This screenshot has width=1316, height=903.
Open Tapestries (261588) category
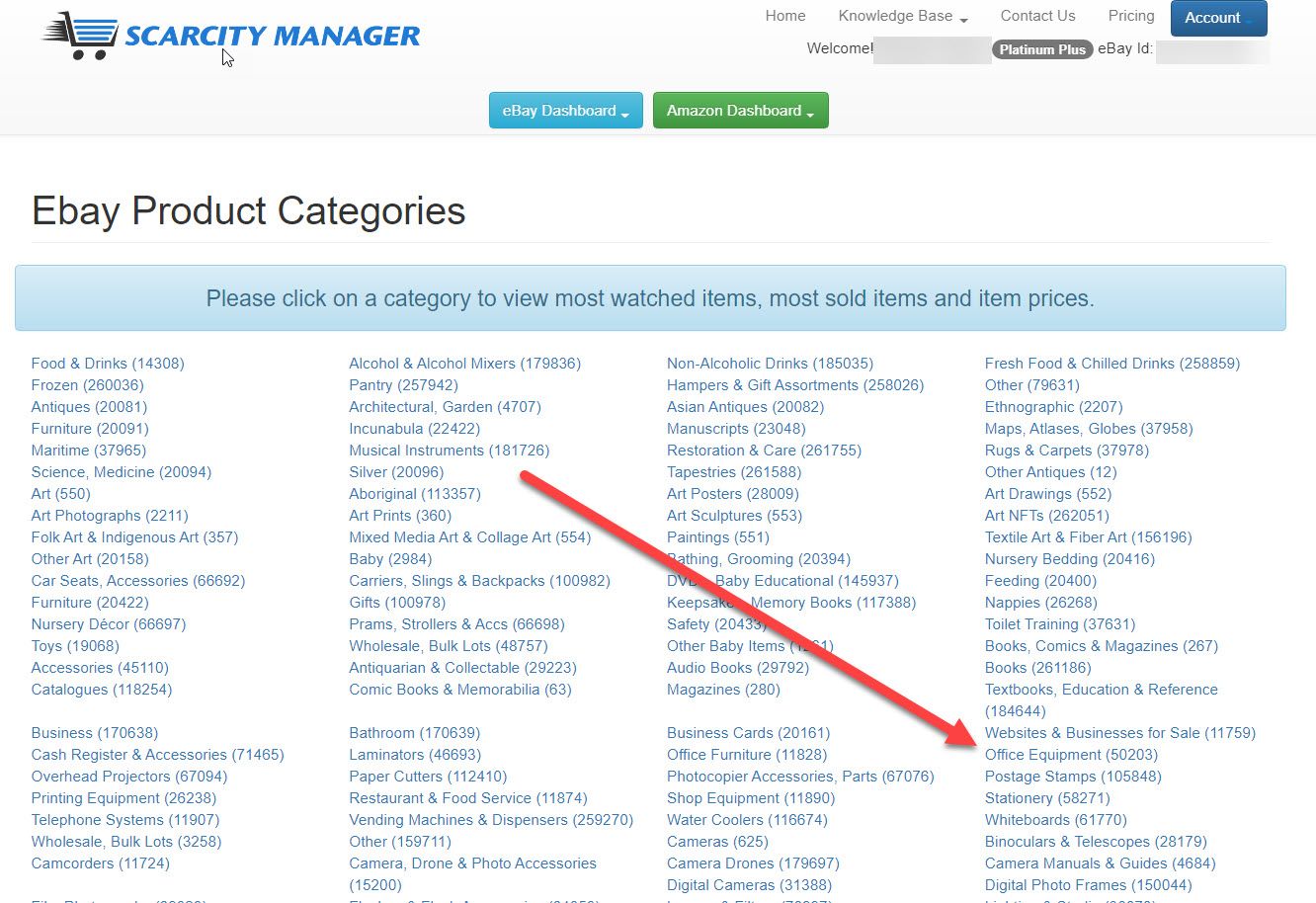pyautogui.click(x=734, y=472)
